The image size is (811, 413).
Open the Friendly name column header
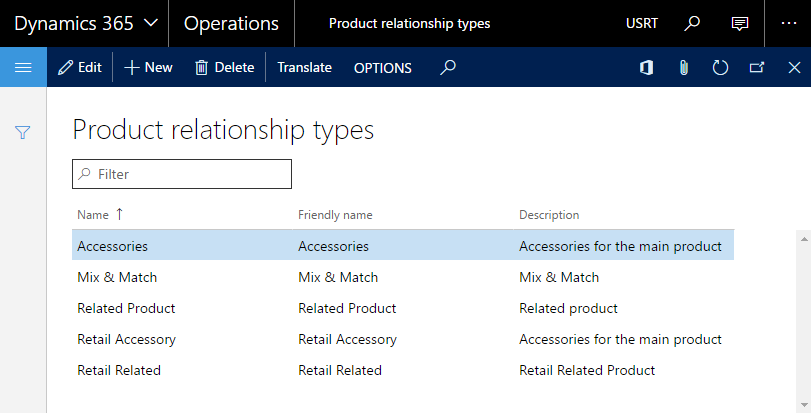(x=335, y=215)
